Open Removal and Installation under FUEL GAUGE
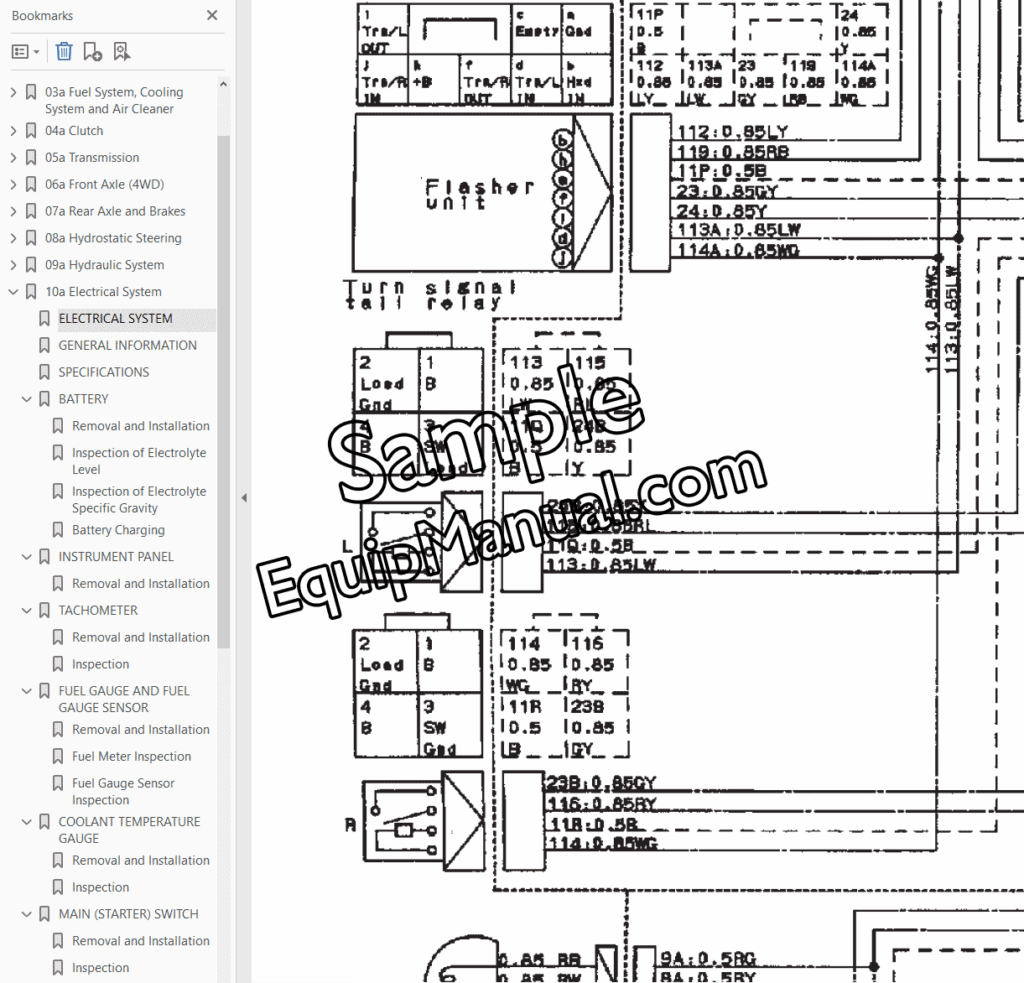The width and height of the screenshot is (1024, 983). 140,729
